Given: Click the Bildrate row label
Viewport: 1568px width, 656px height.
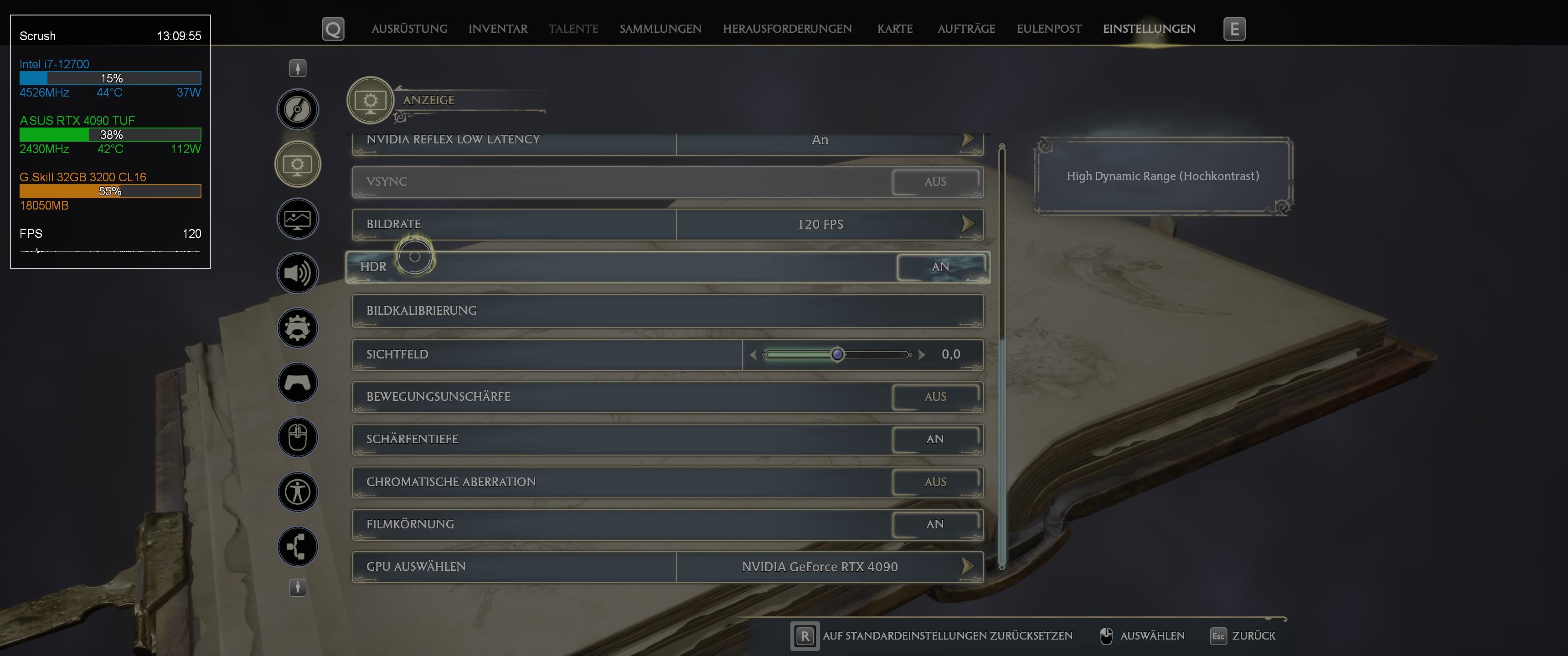Looking at the screenshot, I should point(393,224).
